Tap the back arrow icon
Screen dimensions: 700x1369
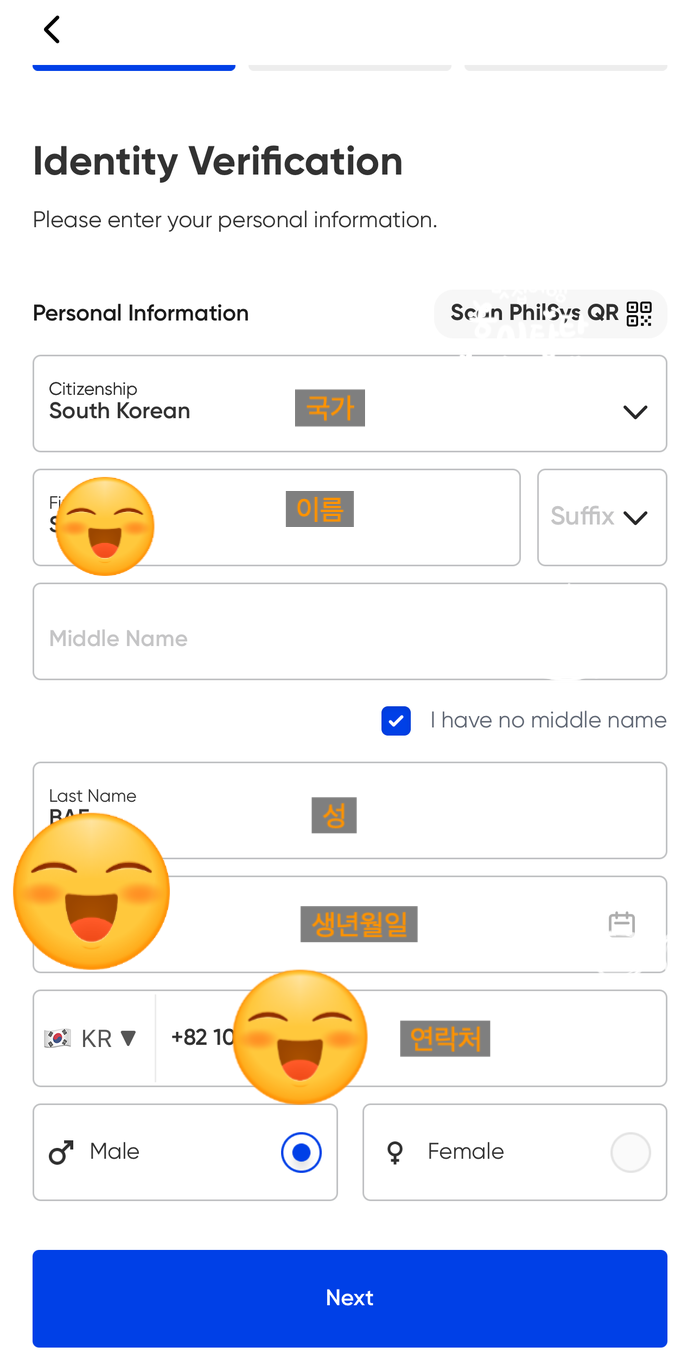(52, 29)
